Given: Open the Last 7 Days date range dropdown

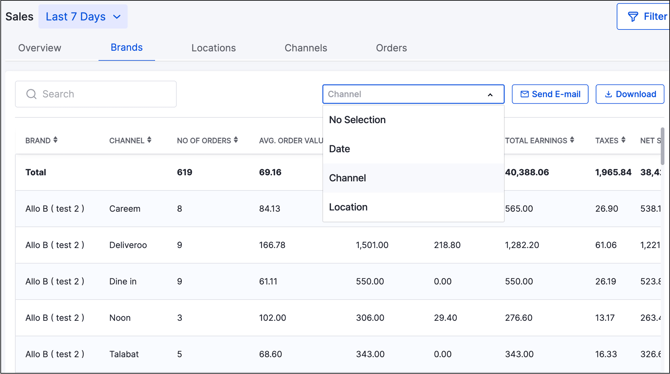Looking at the screenshot, I should coord(83,17).
